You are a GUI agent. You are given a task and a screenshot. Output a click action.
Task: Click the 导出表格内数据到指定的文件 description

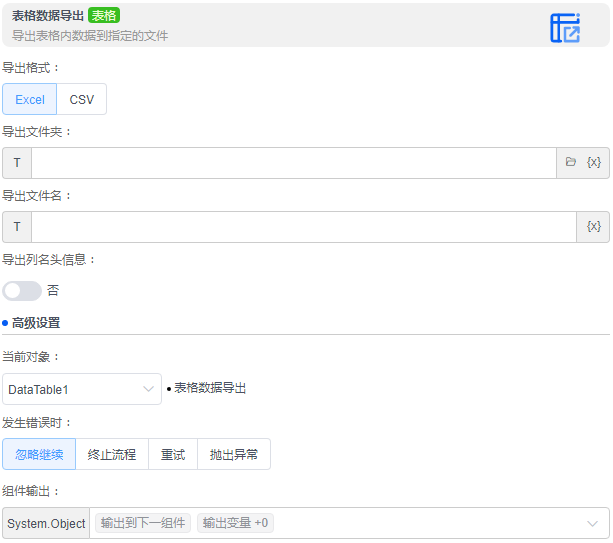tap(90, 36)
